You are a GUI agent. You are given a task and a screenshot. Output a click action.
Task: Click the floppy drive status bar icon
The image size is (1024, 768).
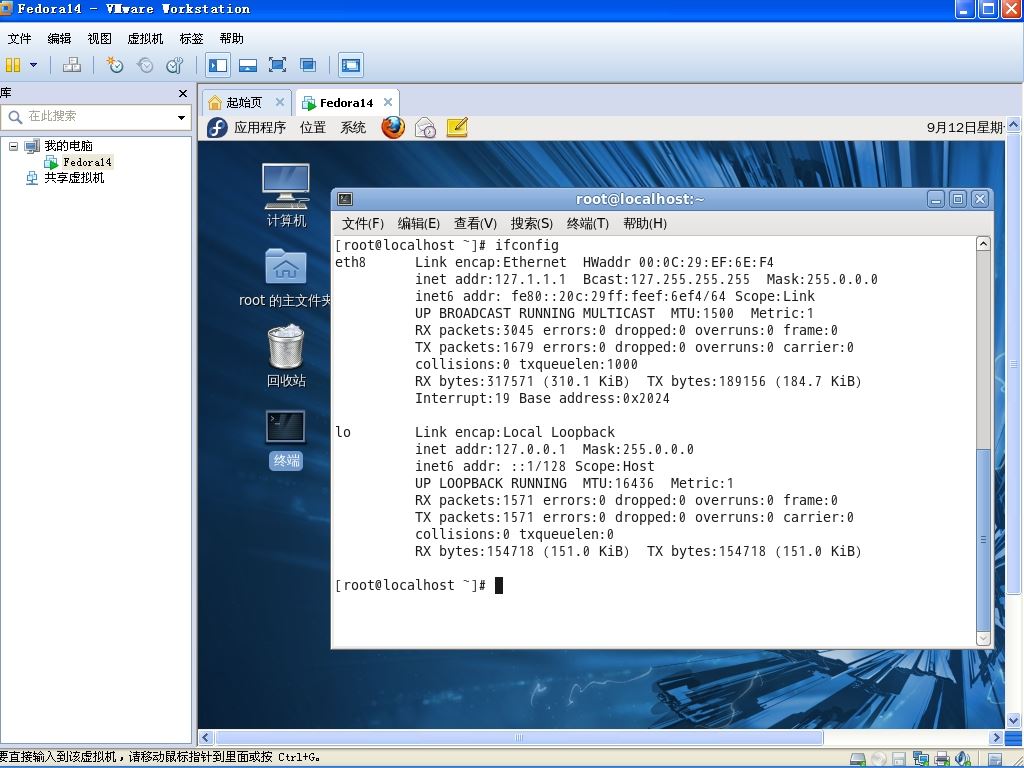(x=899, y=759)
